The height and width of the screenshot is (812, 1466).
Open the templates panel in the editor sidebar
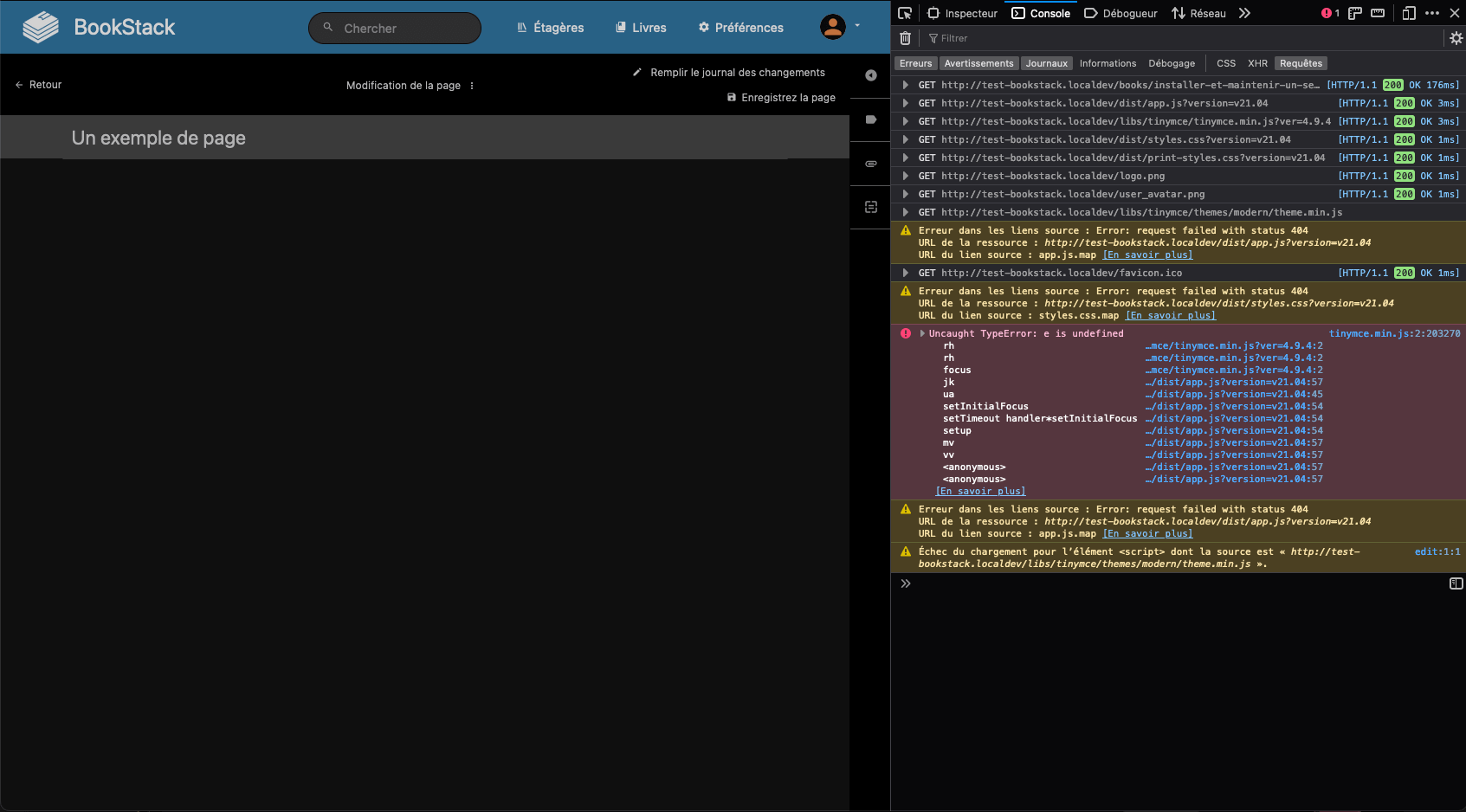(x=870, y=206)
